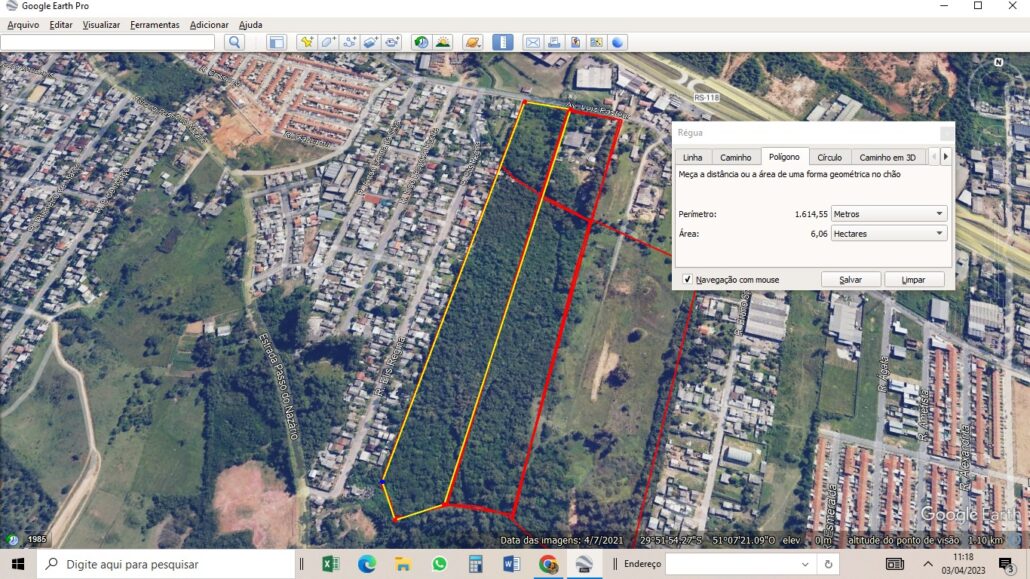Screen dimensions: 1030x579
Task: Toggle the Navegação com mouse checkbox
Action: click(687, 279)
